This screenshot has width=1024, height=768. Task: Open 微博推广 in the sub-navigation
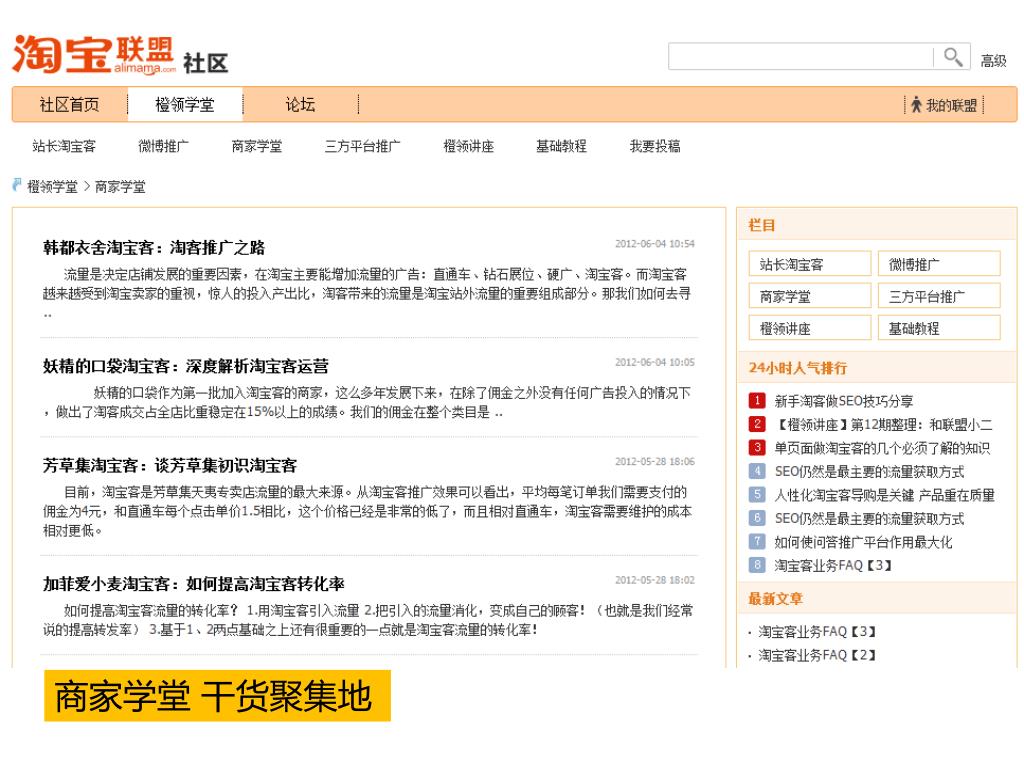click(x=163, y=146)
